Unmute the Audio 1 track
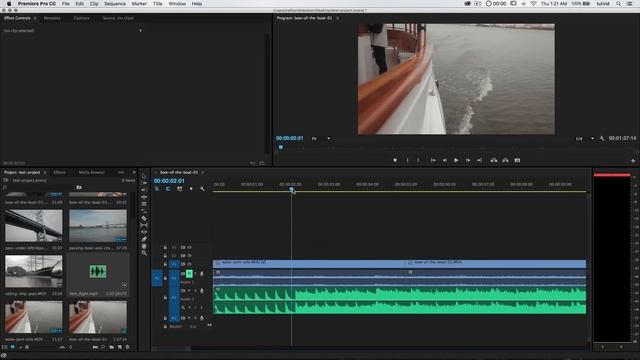 click(189, 274)
